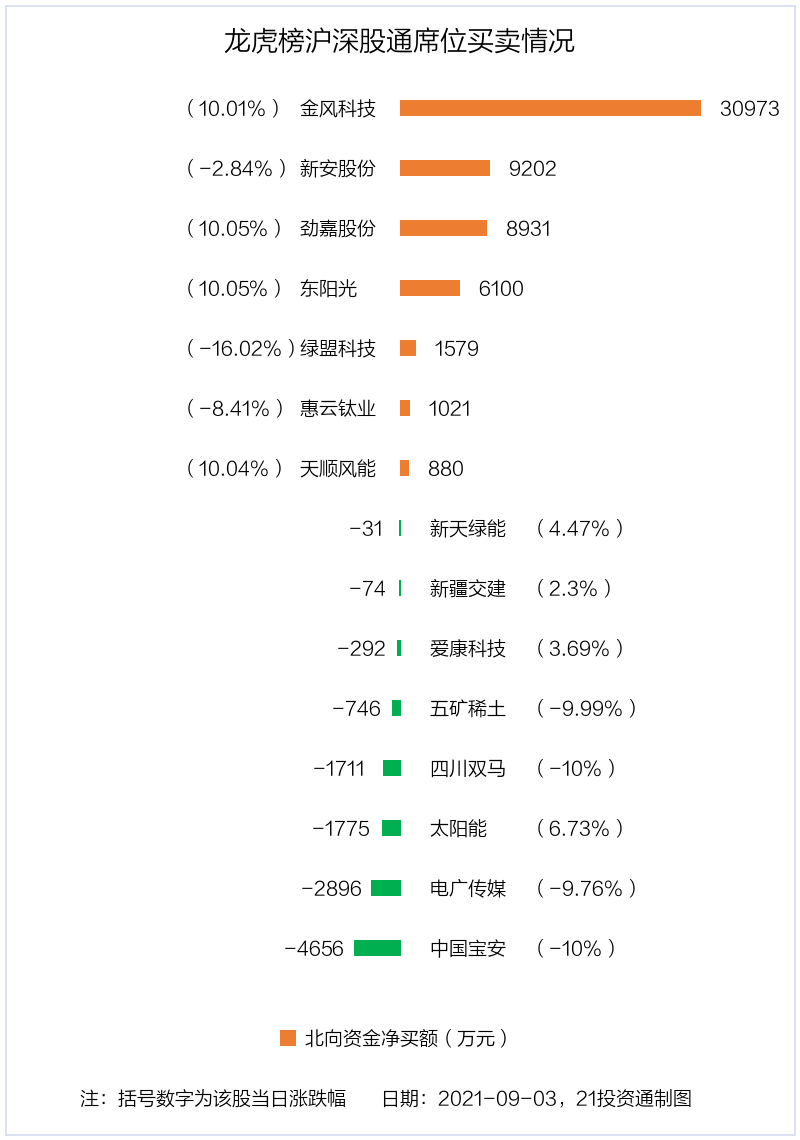Image resolution: width=800 pixels, height=1140 pixels.
Task: Select the 新疆交建 stock name
Action: 468,588
